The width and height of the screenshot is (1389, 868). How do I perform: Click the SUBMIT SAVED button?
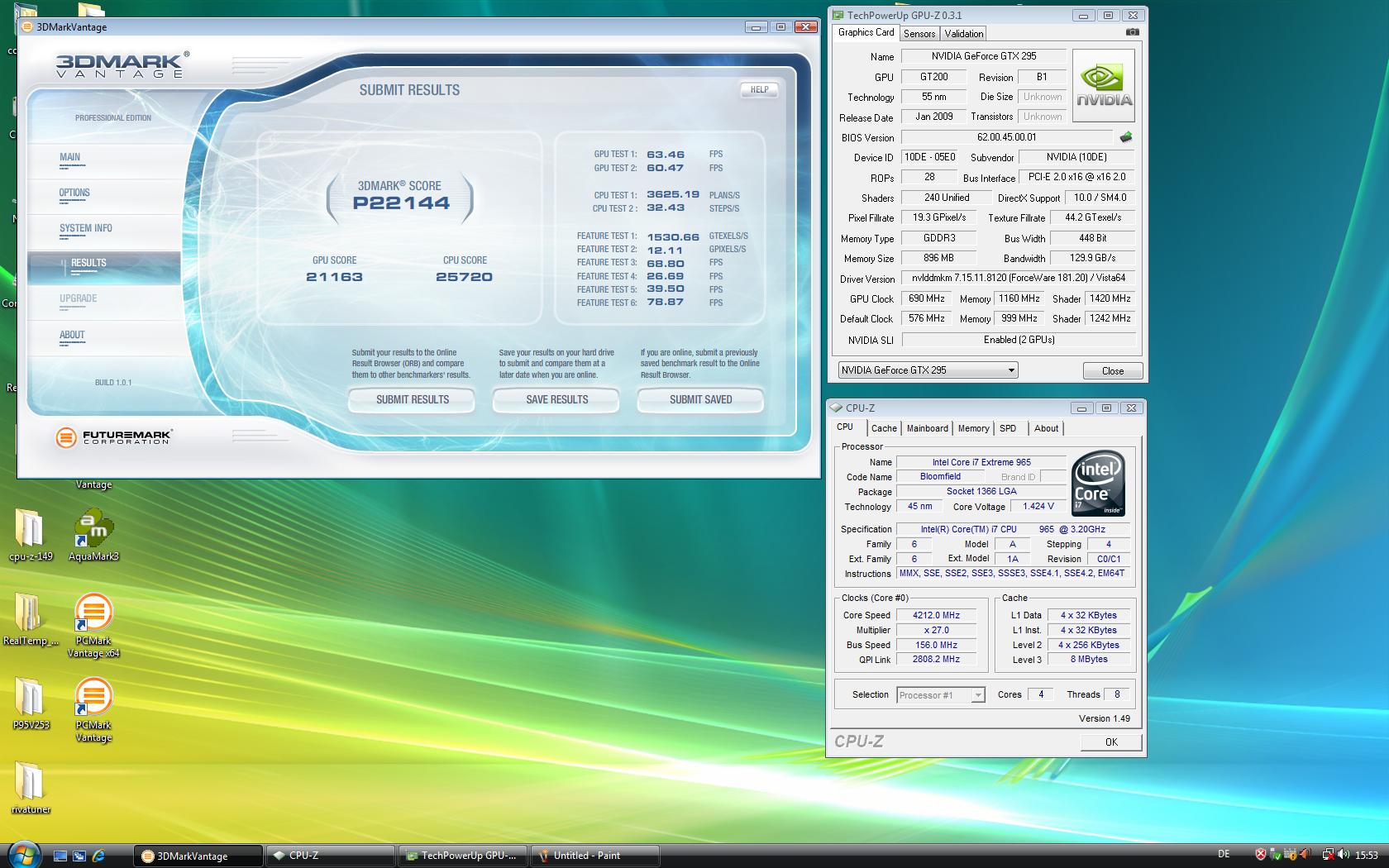[700, 400]
